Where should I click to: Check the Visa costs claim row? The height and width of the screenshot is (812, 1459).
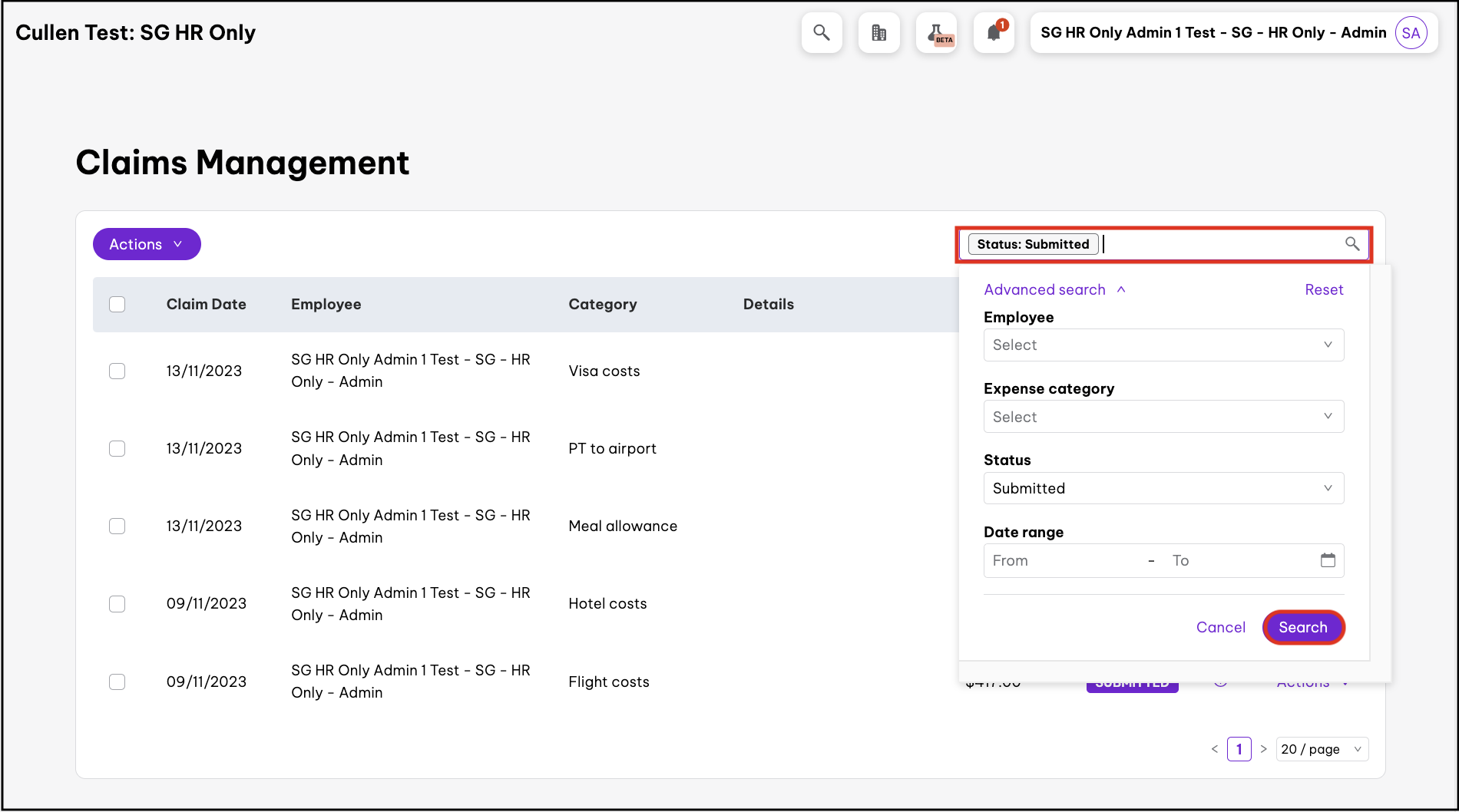[117, 371]
